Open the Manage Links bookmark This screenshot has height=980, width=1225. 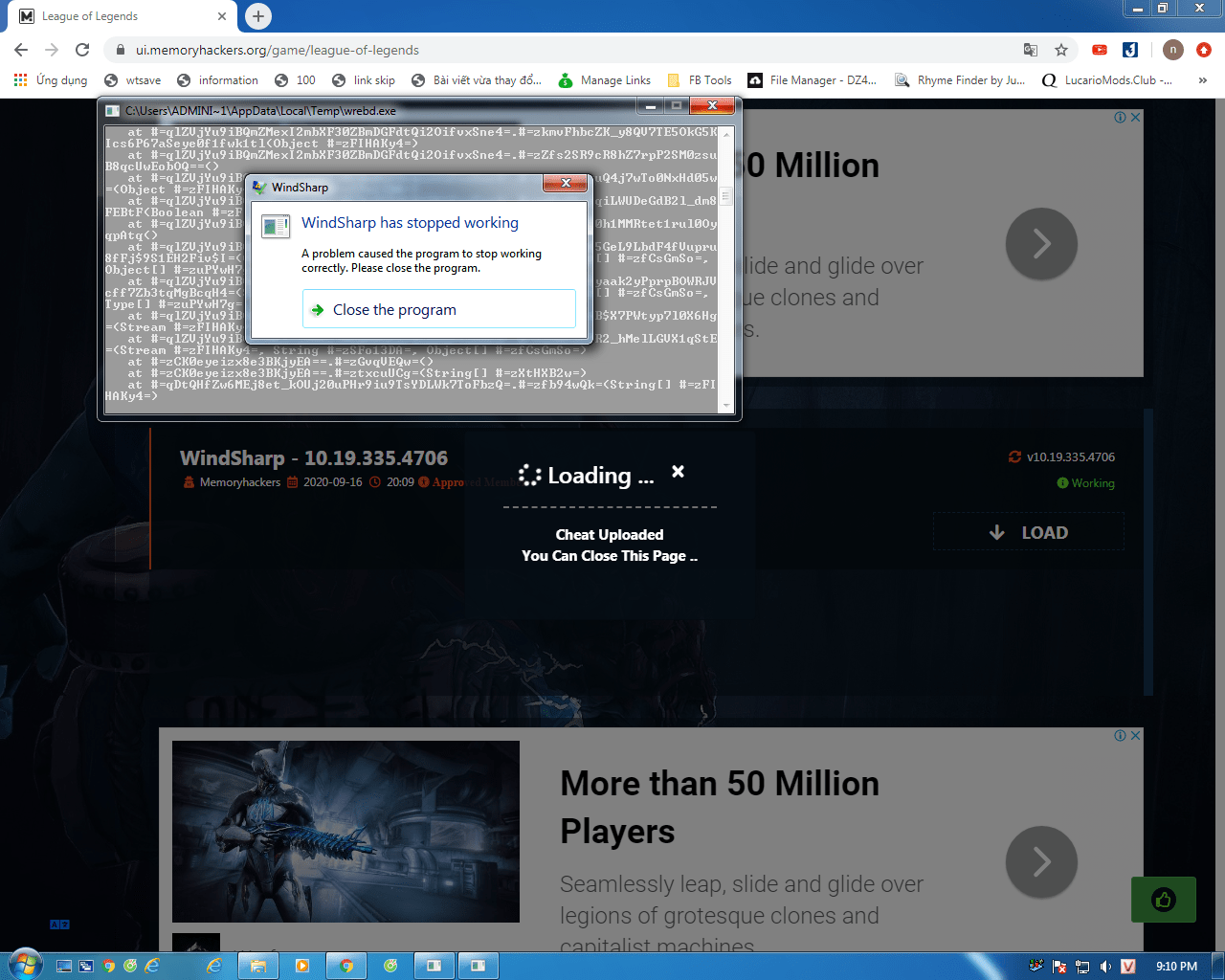pos(605,80)
